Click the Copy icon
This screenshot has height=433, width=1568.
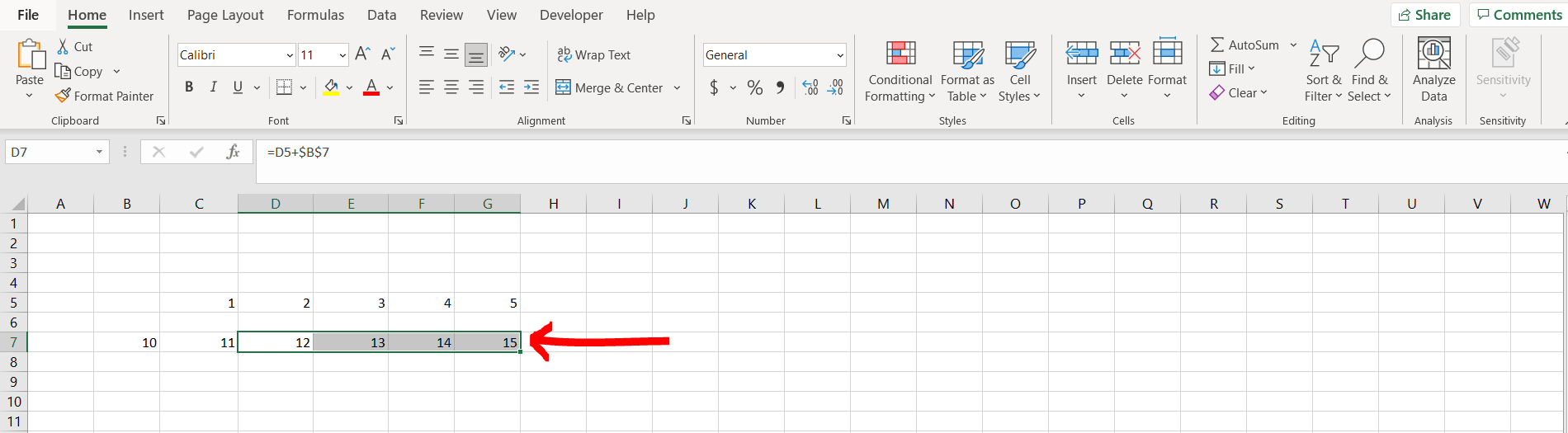[63, 71]
